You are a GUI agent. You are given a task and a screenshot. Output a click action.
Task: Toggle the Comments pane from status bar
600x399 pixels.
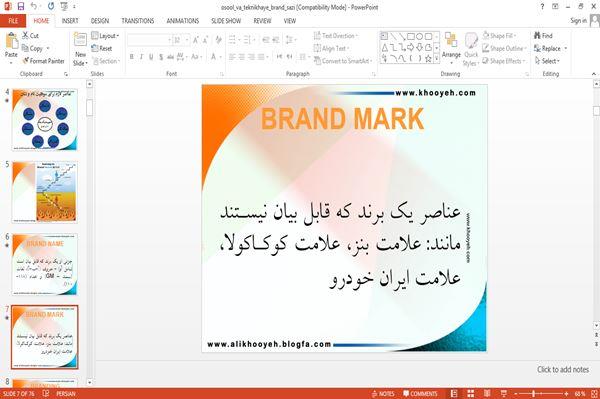(x=420, y=393)
